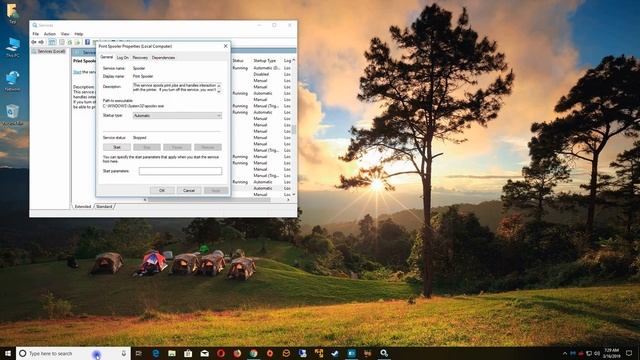The width and height of the screenshot is (640, 360).
Task: Open the Action menu in Services
Action: 50,34
